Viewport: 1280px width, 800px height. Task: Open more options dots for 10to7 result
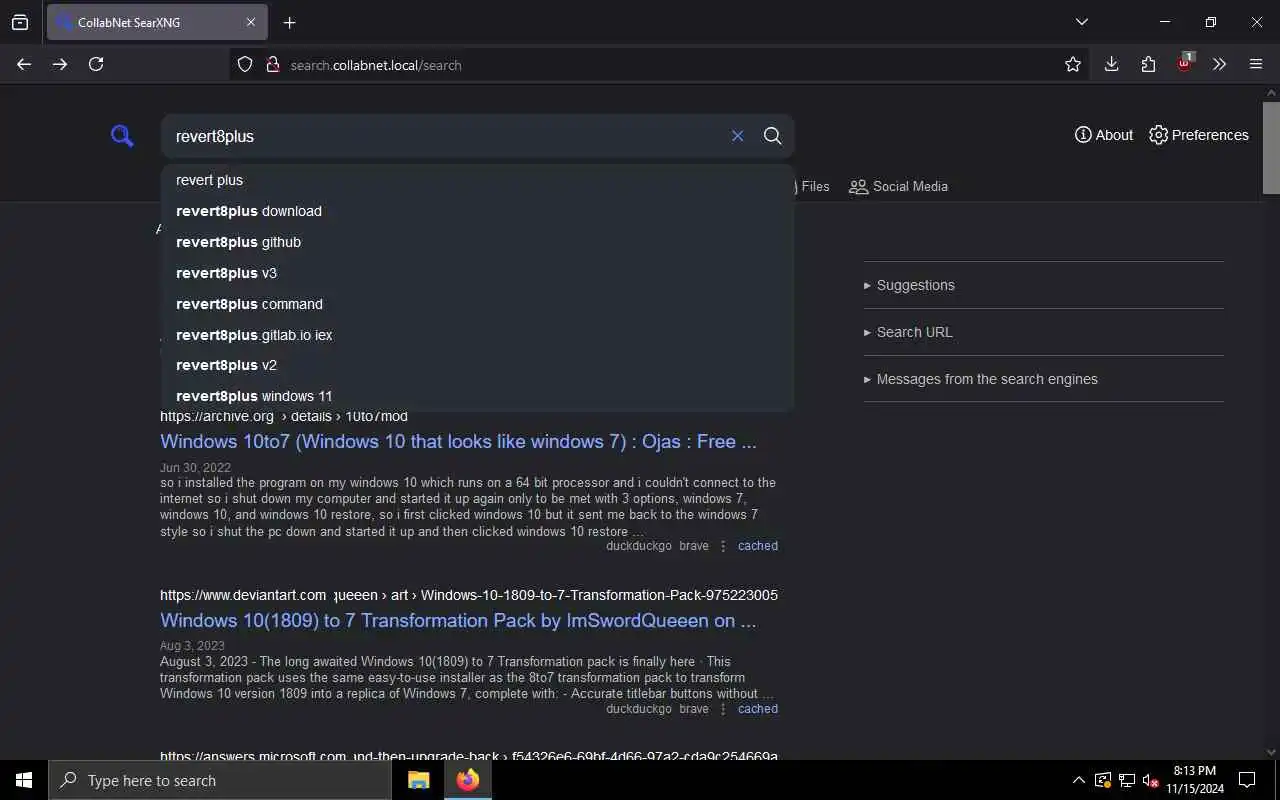click(723, 546)
